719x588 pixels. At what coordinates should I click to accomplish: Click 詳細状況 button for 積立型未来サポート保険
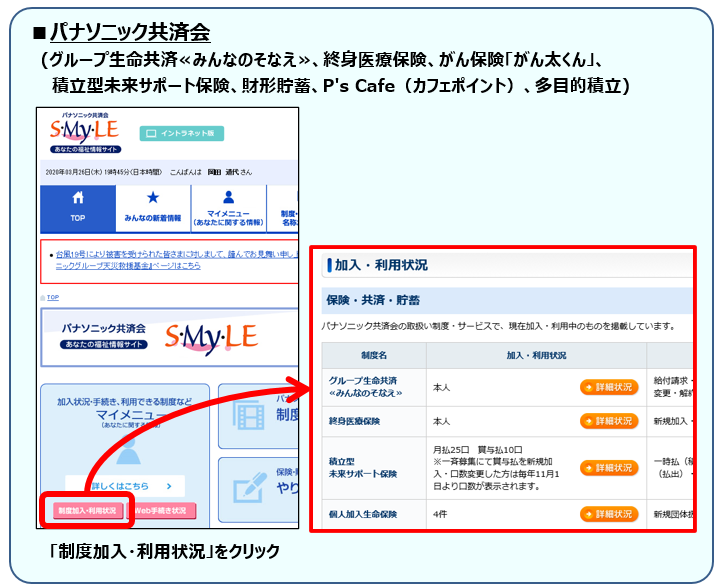pyautogui.click(x=609, y=468)
